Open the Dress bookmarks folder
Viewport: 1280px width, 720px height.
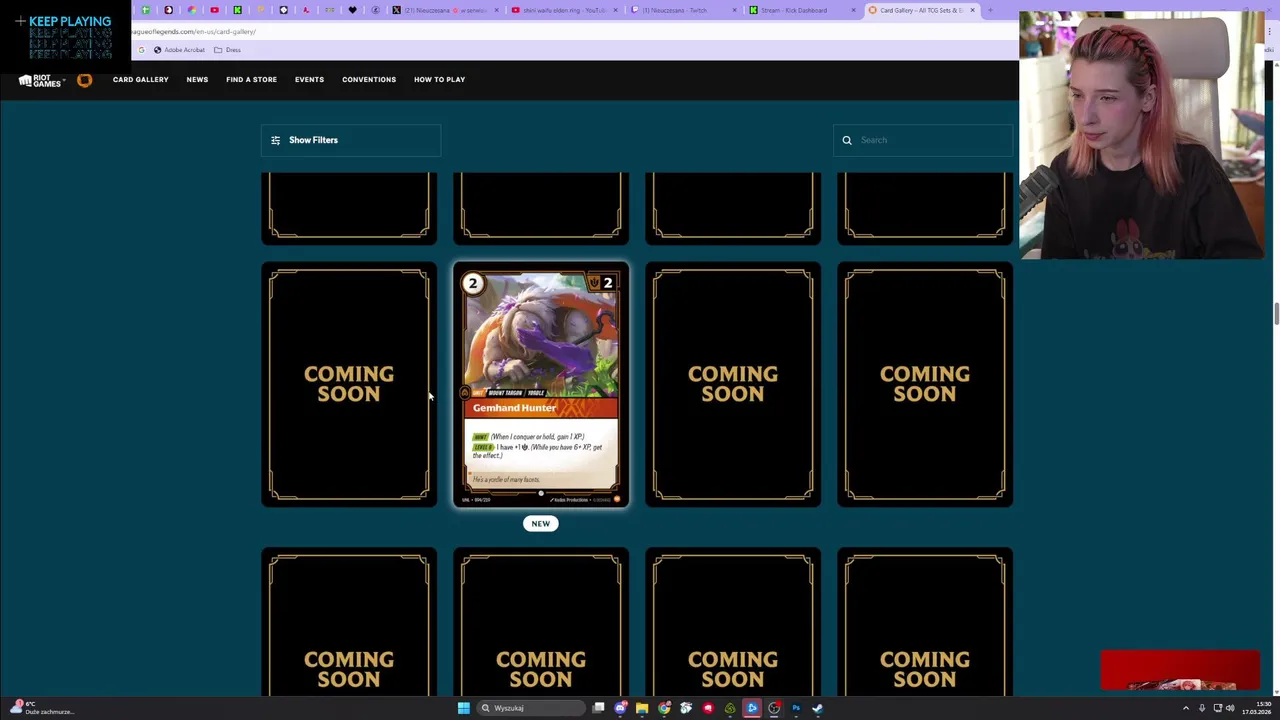[227, 50]
